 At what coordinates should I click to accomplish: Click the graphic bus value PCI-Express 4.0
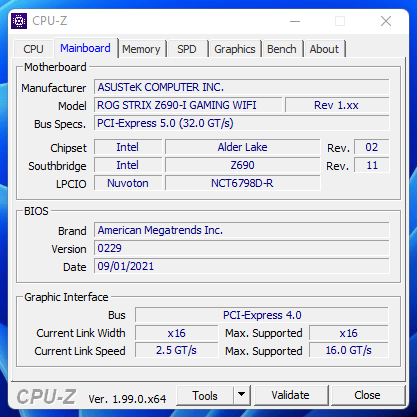(262, 315)
